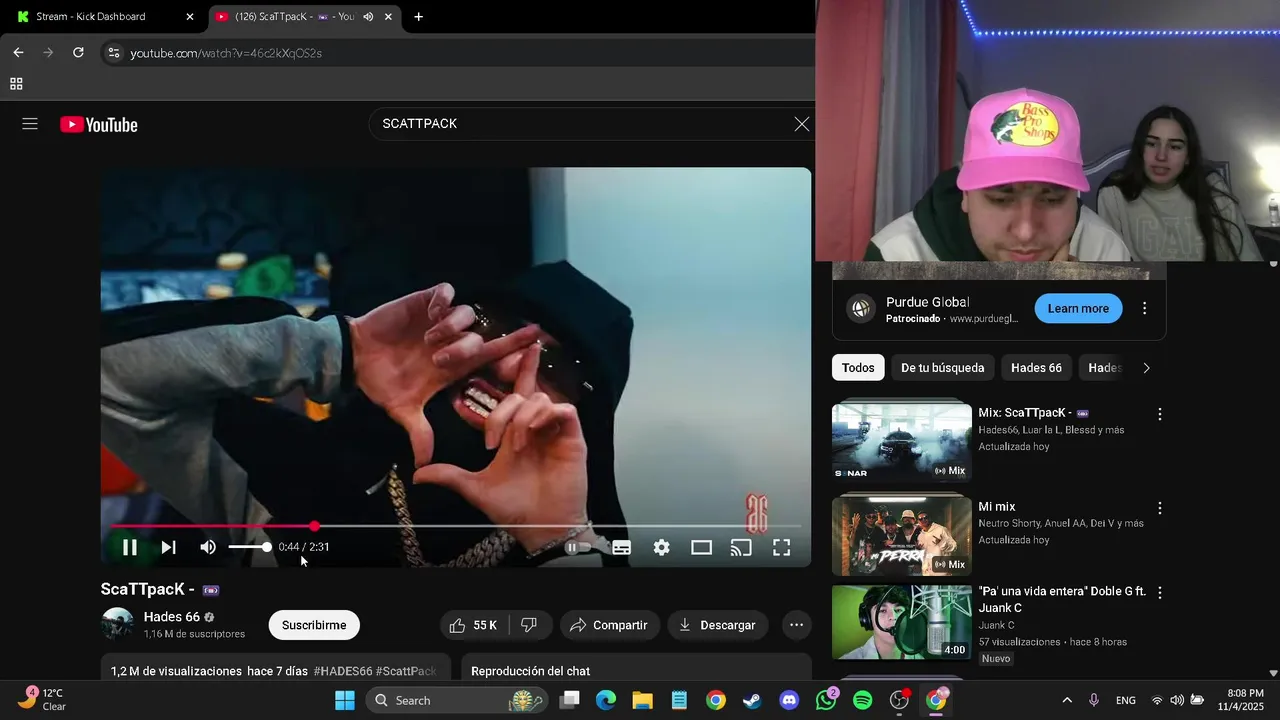Open options menu for Purdue Global ad
This screenshot has height=720, width=1280.
(x=1145, y=309)
